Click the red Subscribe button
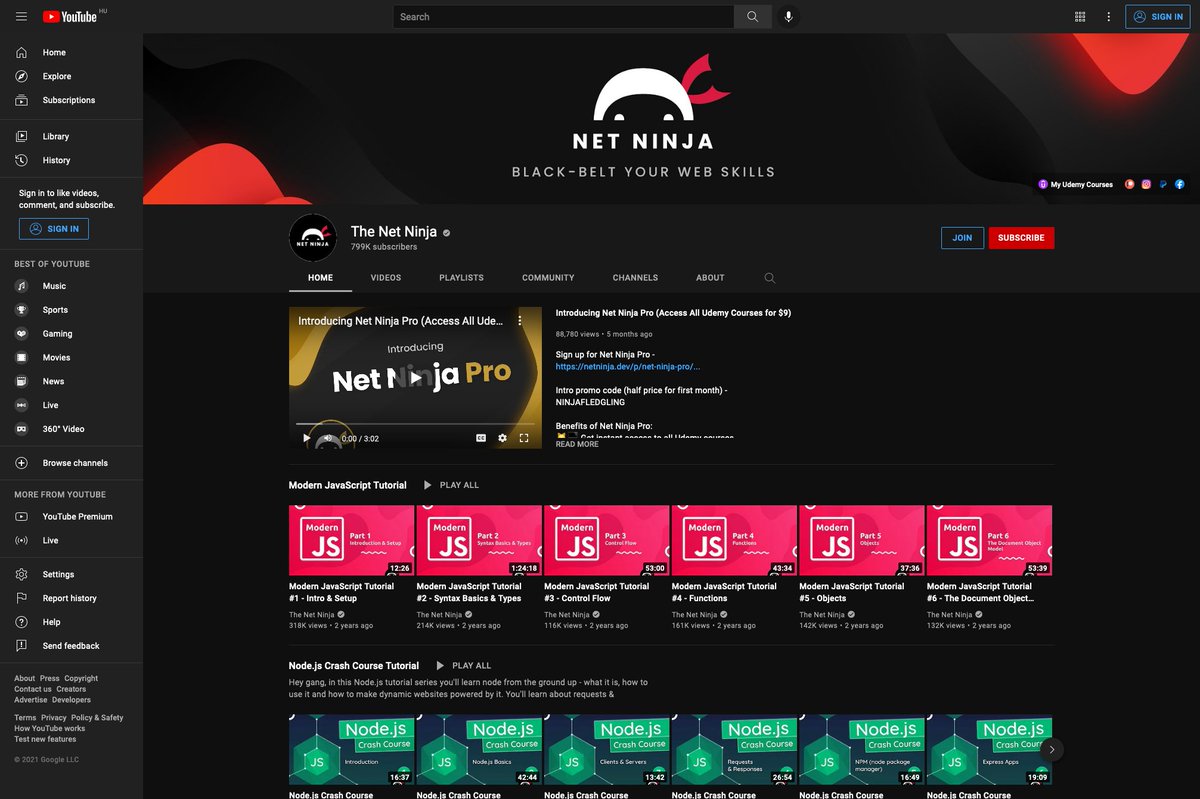 point(1021,238)
